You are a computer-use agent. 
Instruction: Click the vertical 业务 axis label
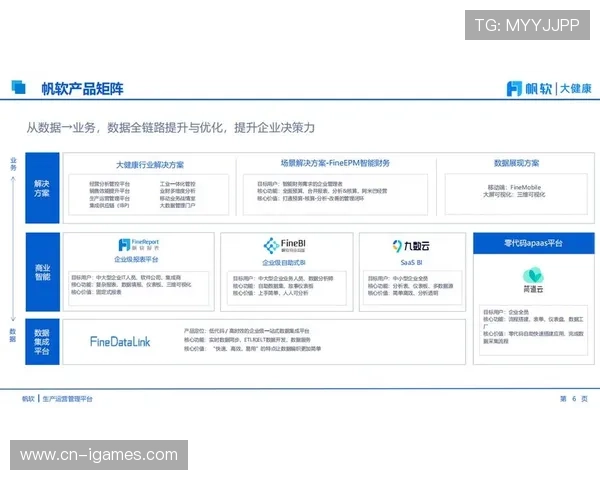pyautogui.click(x=13, y=164)
